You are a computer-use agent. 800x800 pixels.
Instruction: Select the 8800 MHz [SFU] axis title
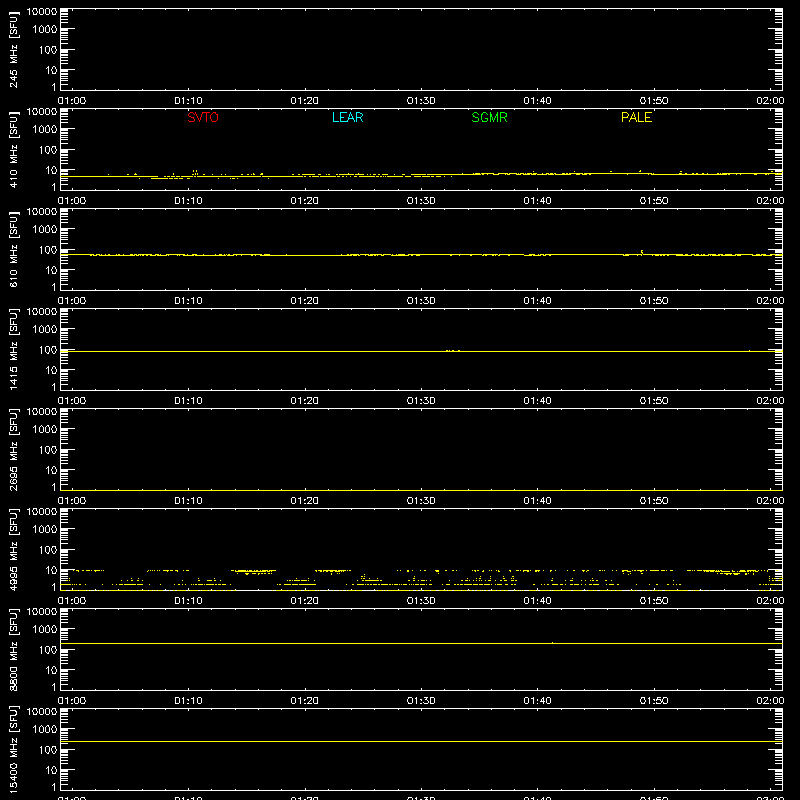(x=13, y=650)
